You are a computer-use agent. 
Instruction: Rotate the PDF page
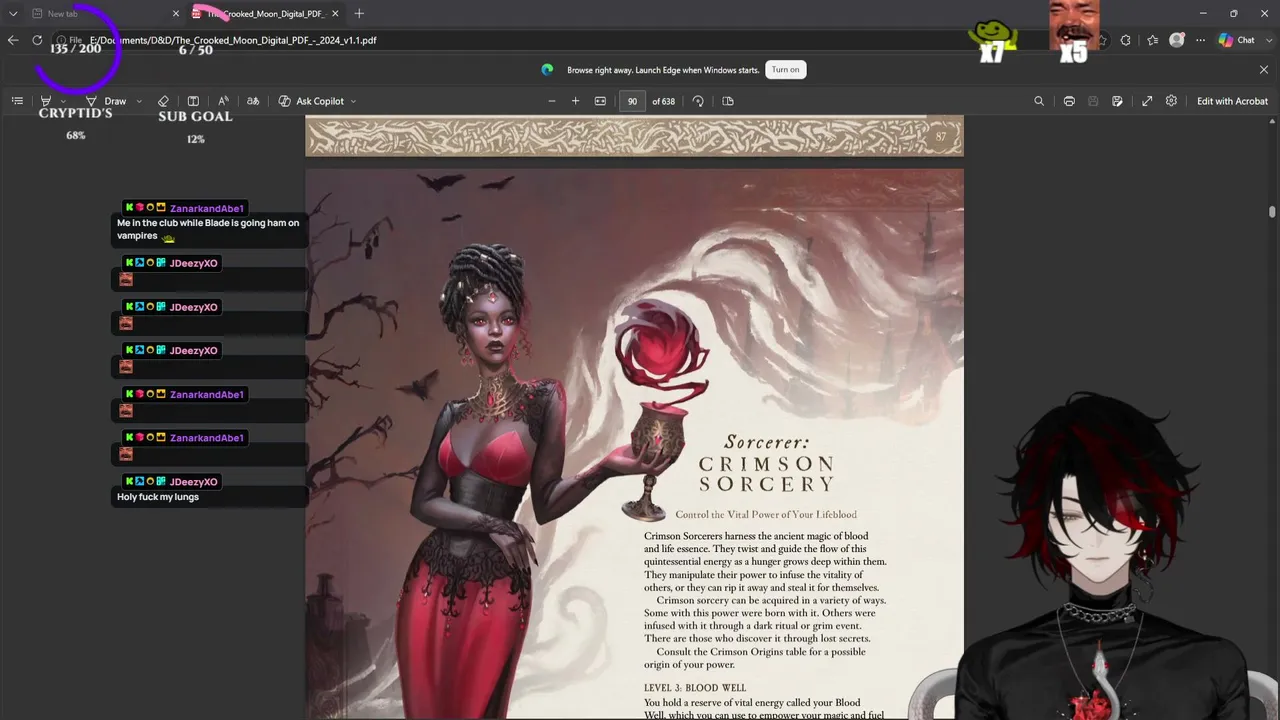698,101
